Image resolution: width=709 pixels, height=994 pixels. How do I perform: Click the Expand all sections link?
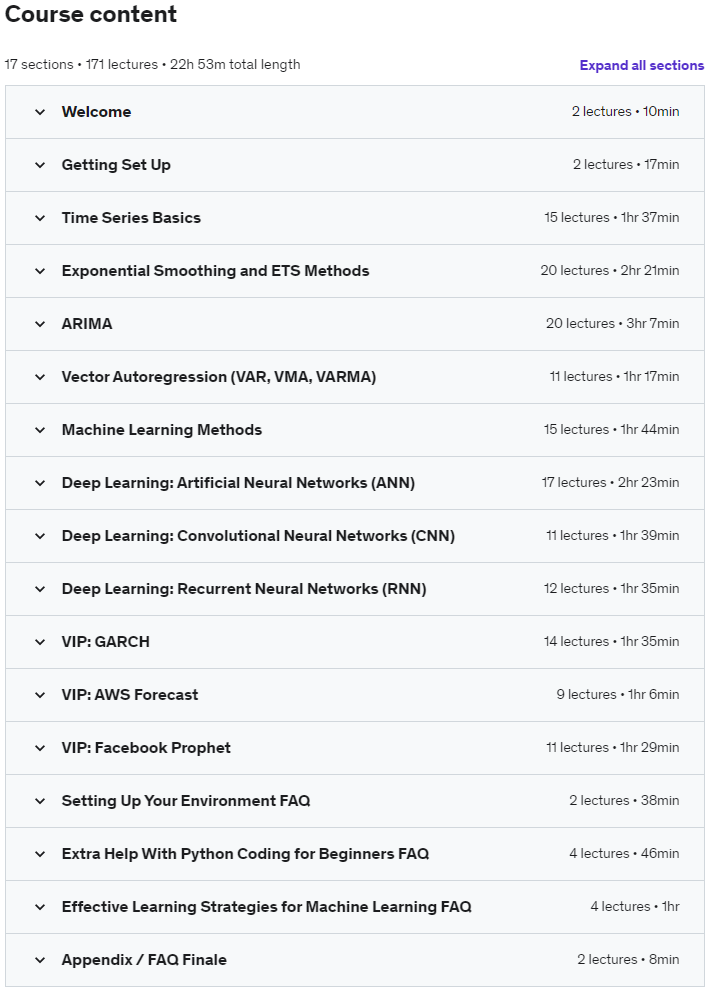(641, 65)
